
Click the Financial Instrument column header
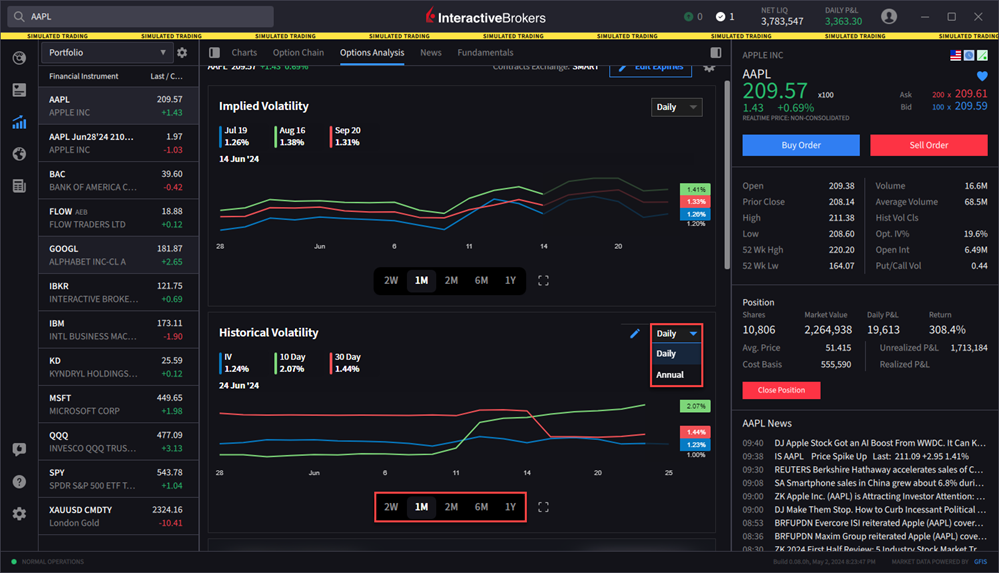click(83, 76)
